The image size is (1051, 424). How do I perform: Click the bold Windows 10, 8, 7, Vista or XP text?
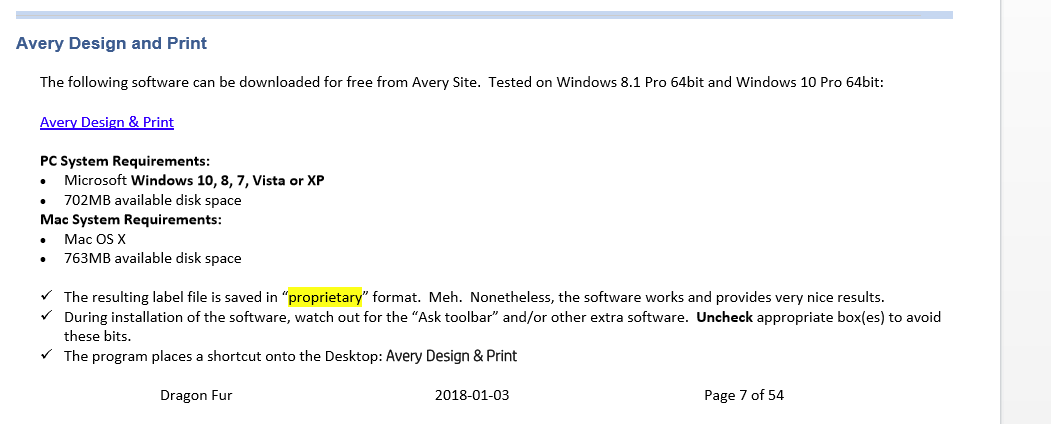tap(227, 181)
